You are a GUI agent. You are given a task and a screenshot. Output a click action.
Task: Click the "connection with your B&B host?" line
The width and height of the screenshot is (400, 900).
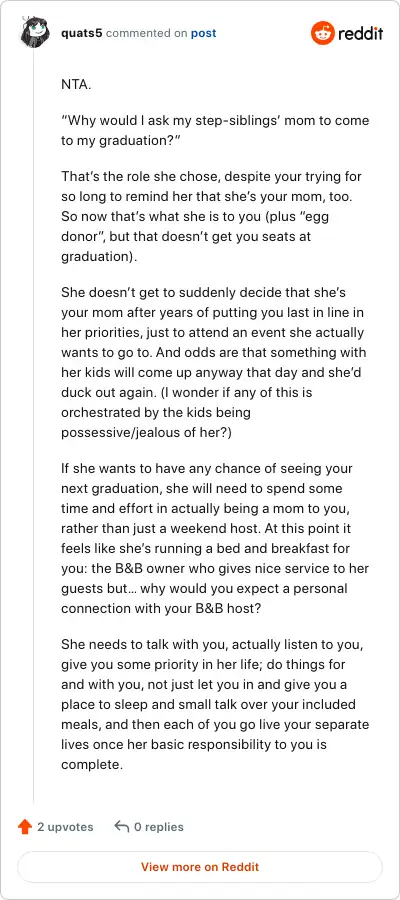(161, 608)
